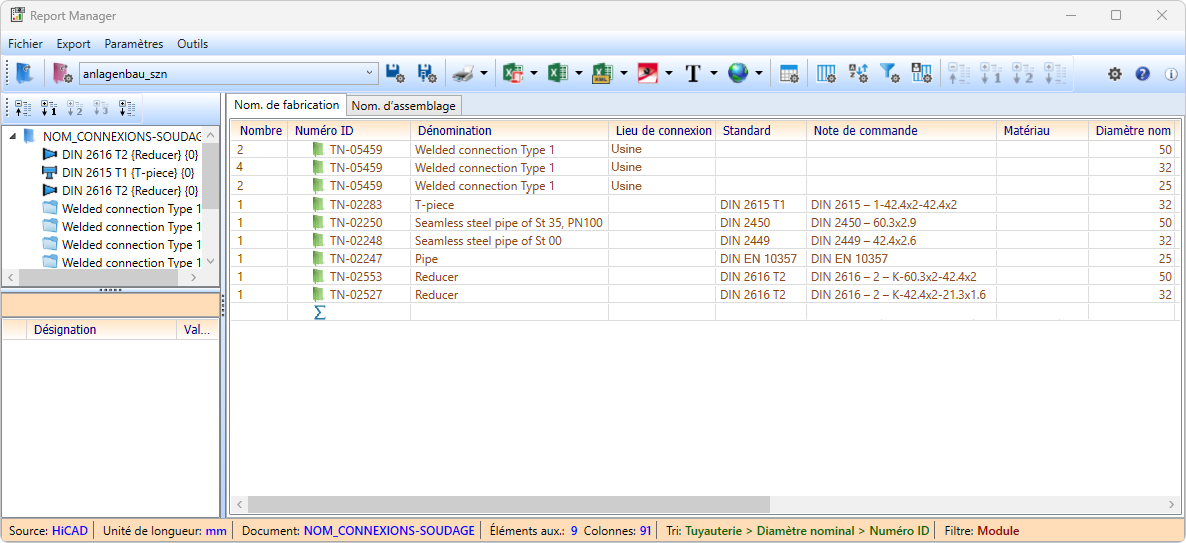Click the filter settings funnel icon

889,73
